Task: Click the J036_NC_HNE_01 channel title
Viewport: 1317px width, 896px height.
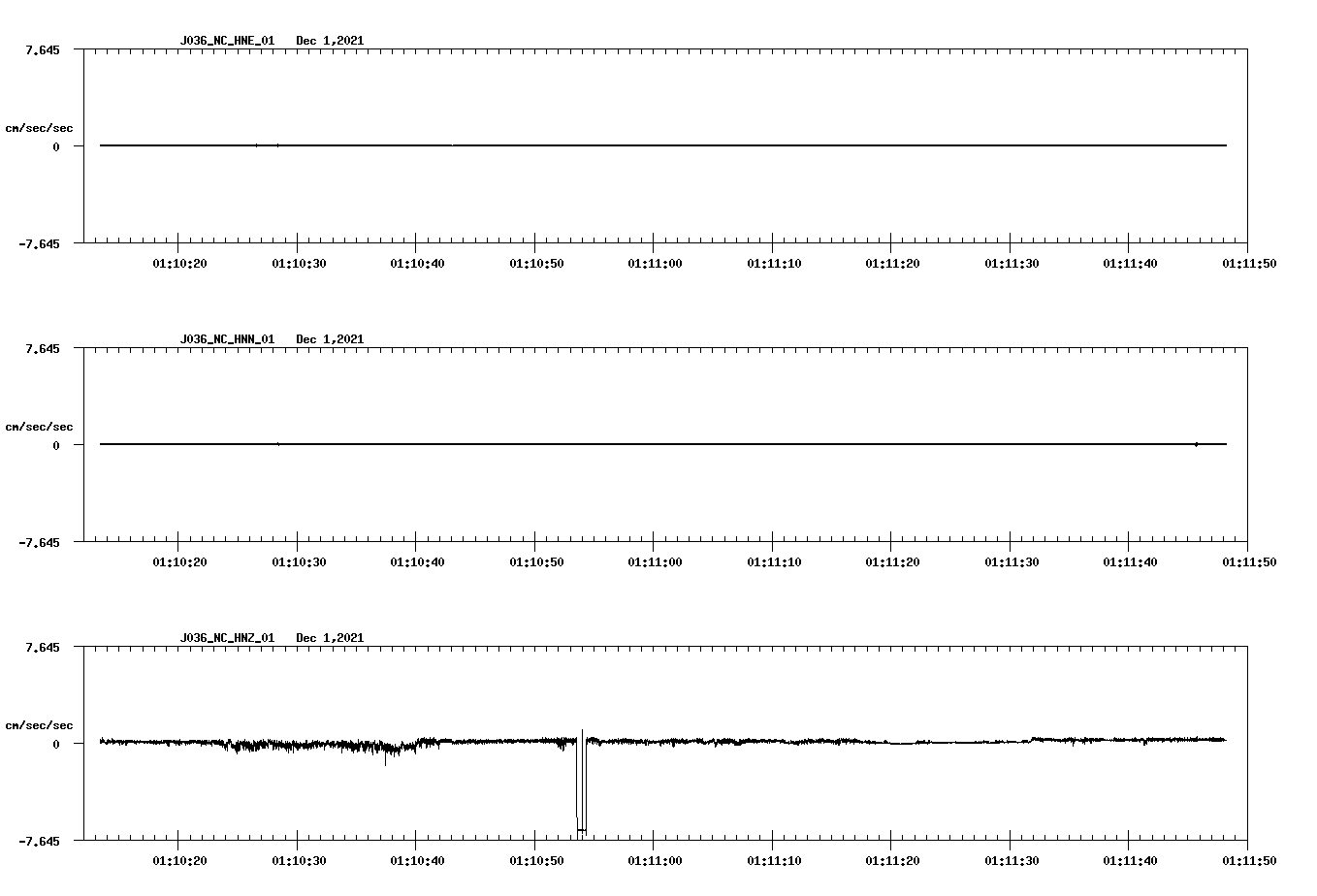Action: click(227, 41)
